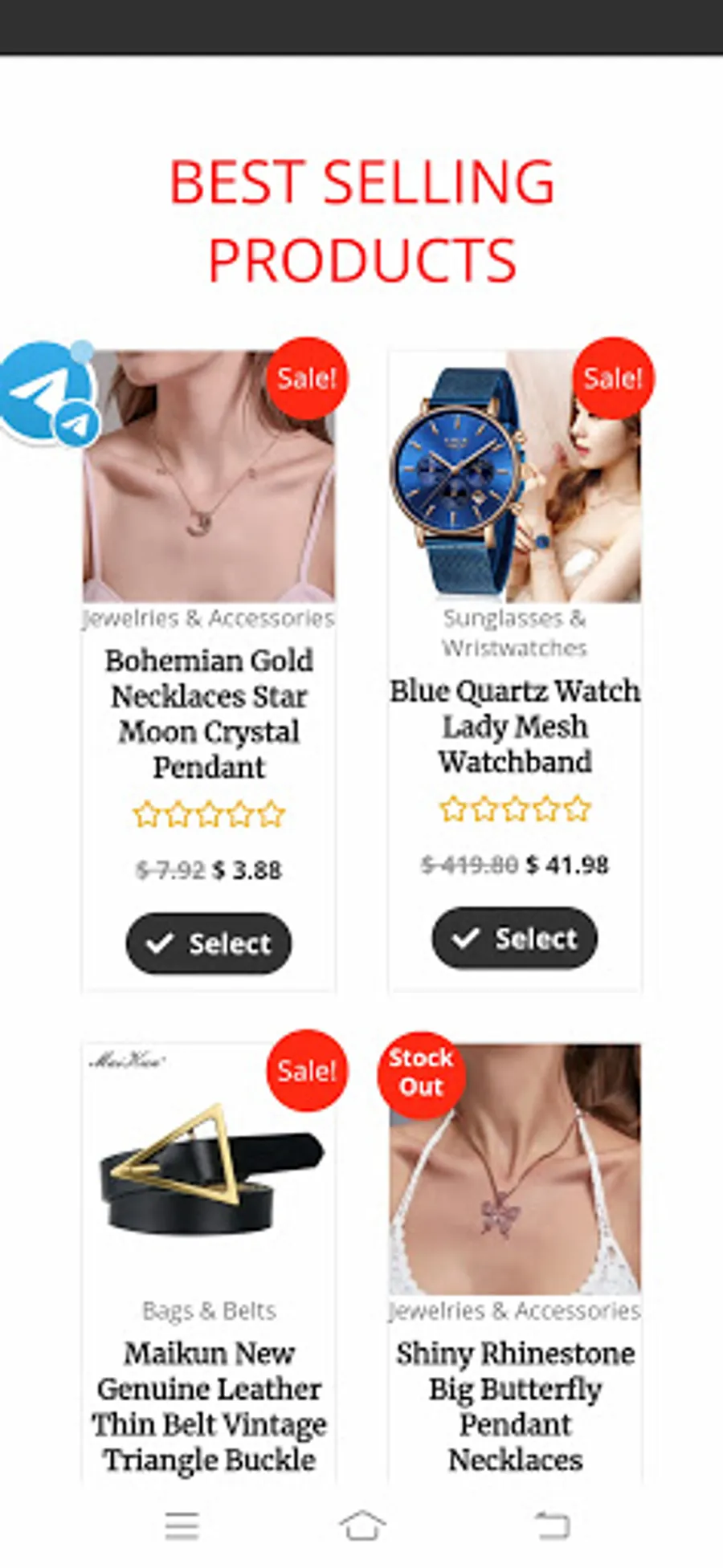Image resolution: width=723 pixels, height=1568 pixels.
Task: View the triangle buckle belt image
Action: pos(209,1169)
